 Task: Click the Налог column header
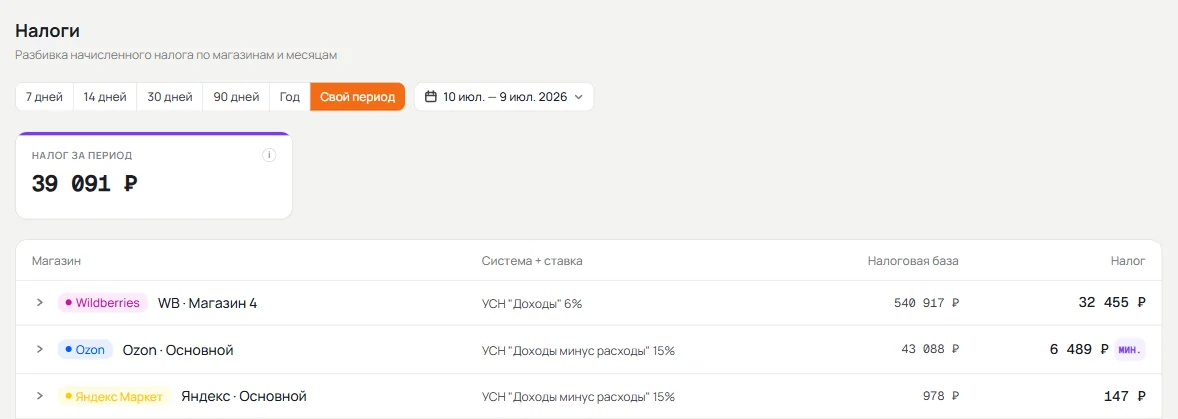1128,261
